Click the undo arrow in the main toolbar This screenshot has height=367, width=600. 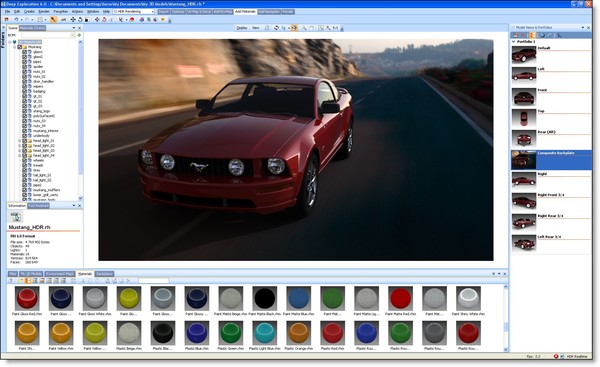click(x=16, y=20)
